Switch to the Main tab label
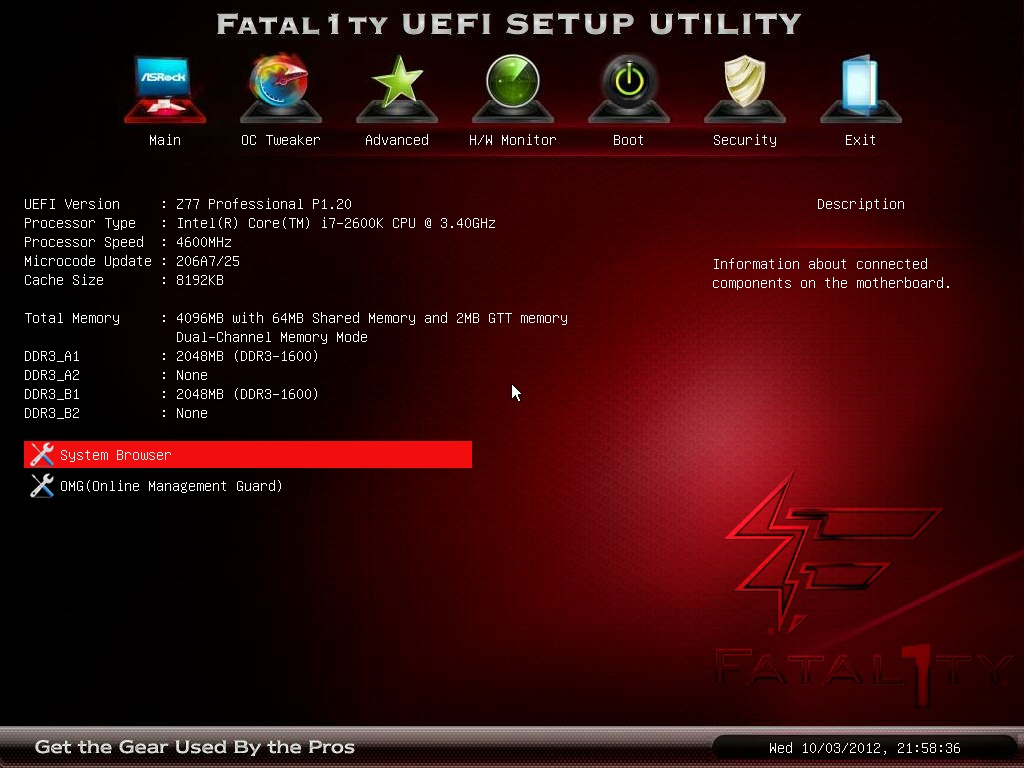The width and height of the screenshot is (1024, 768). (165, 140)
